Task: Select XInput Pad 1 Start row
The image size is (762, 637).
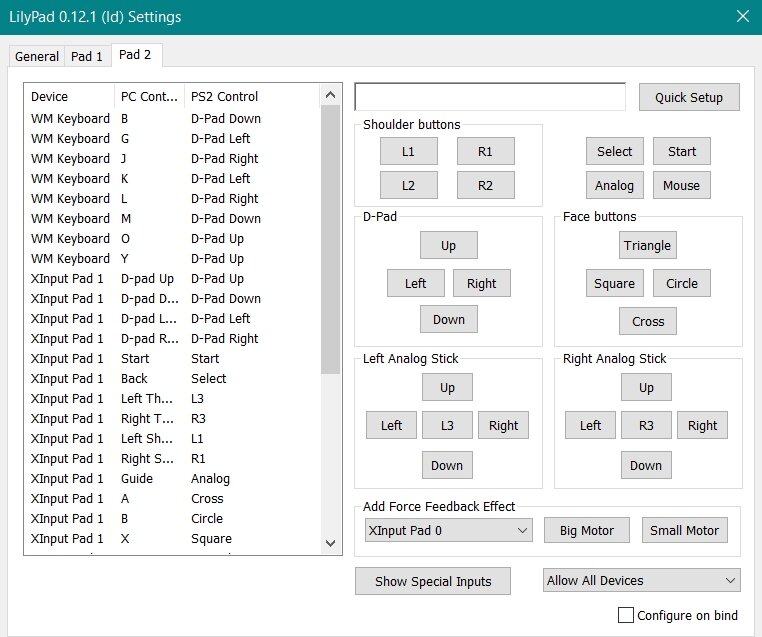Action: [x=173, y=359]
